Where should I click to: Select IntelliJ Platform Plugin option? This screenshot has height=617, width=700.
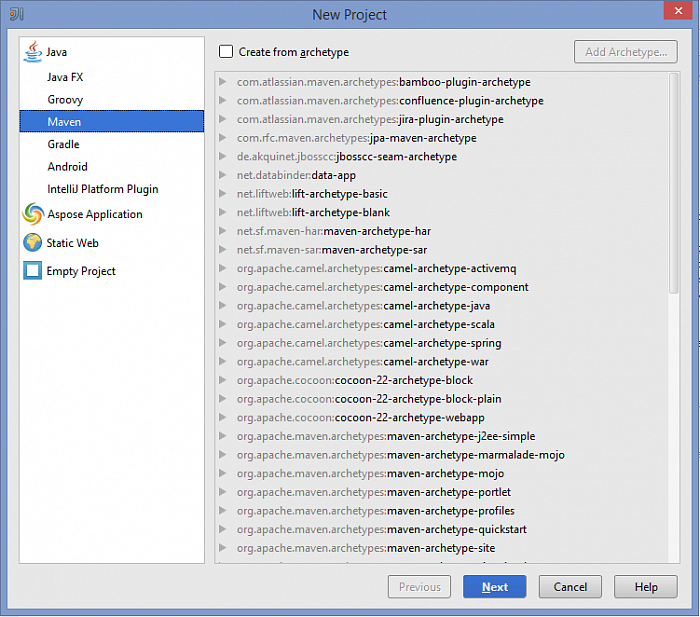click(x=102, y=189)
